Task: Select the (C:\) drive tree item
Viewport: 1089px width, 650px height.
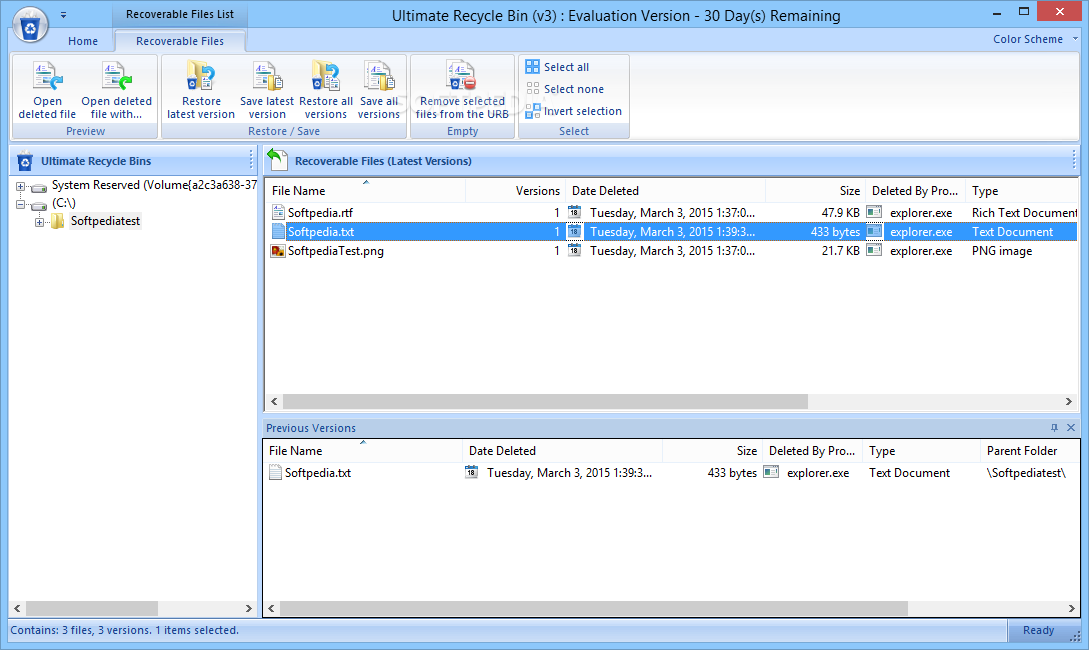Action: (x=64, y=203)
